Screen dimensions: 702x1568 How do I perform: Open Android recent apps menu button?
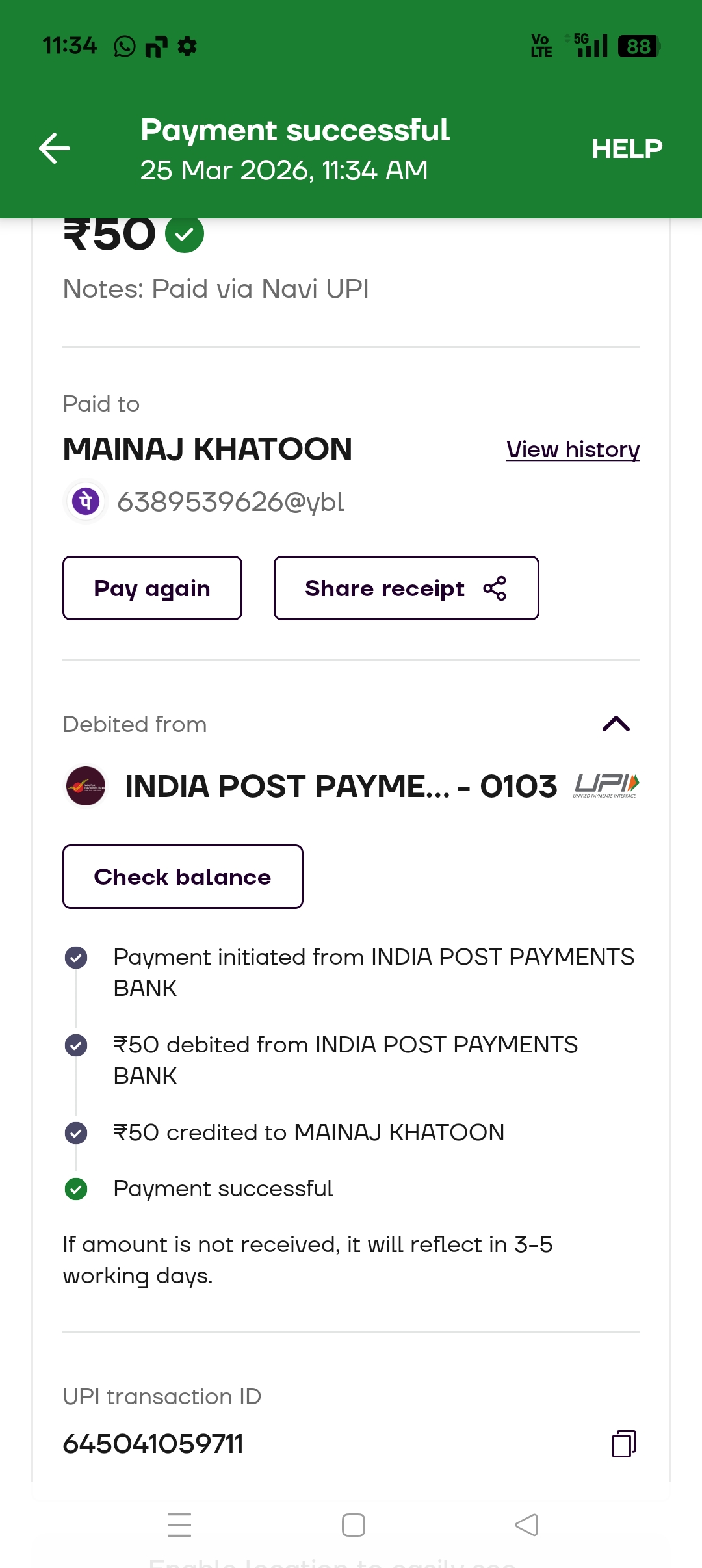179,1525
